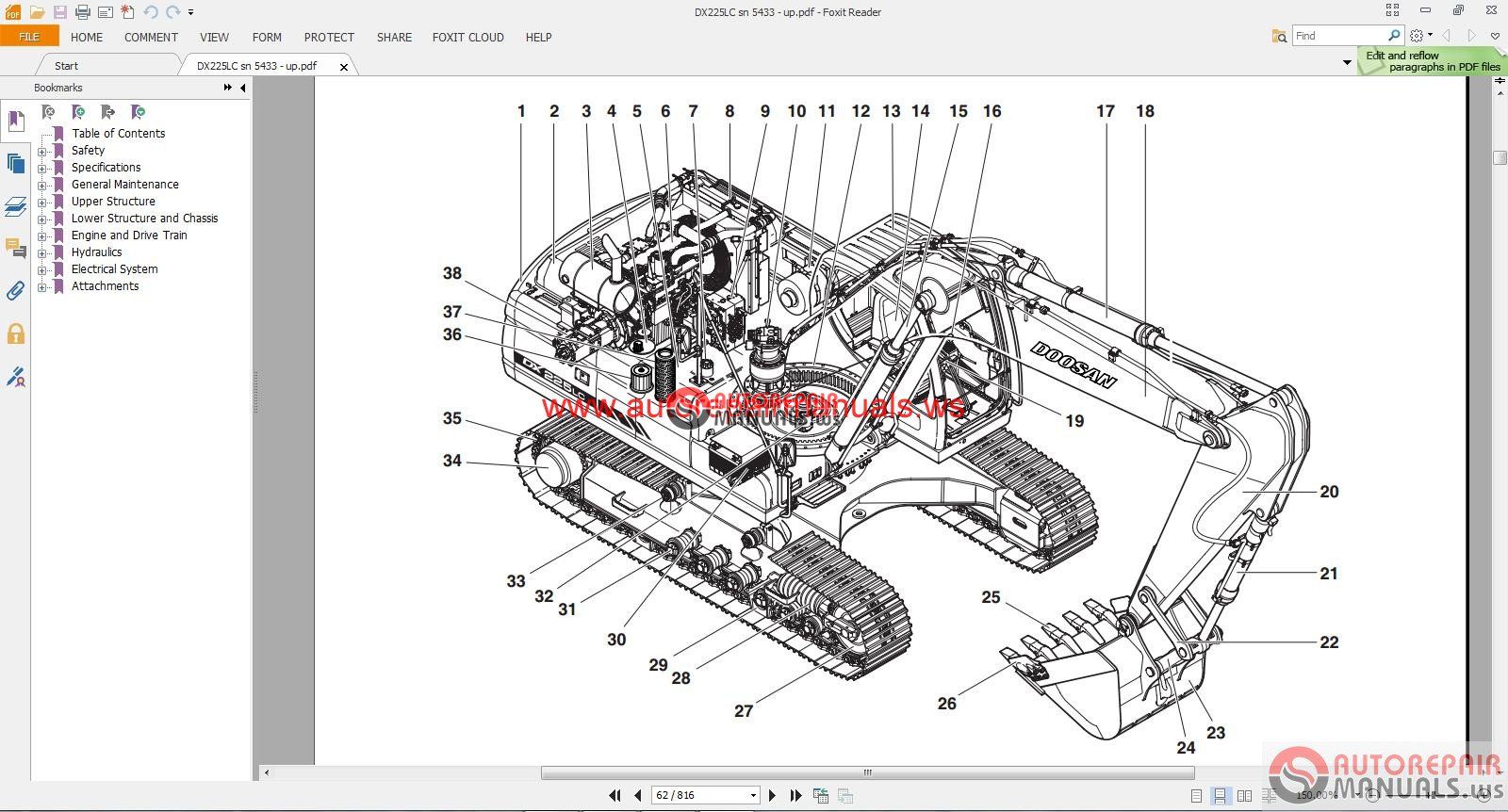Click the previous view icon in status bar
1508x812 pixels.
pos(821,796)
